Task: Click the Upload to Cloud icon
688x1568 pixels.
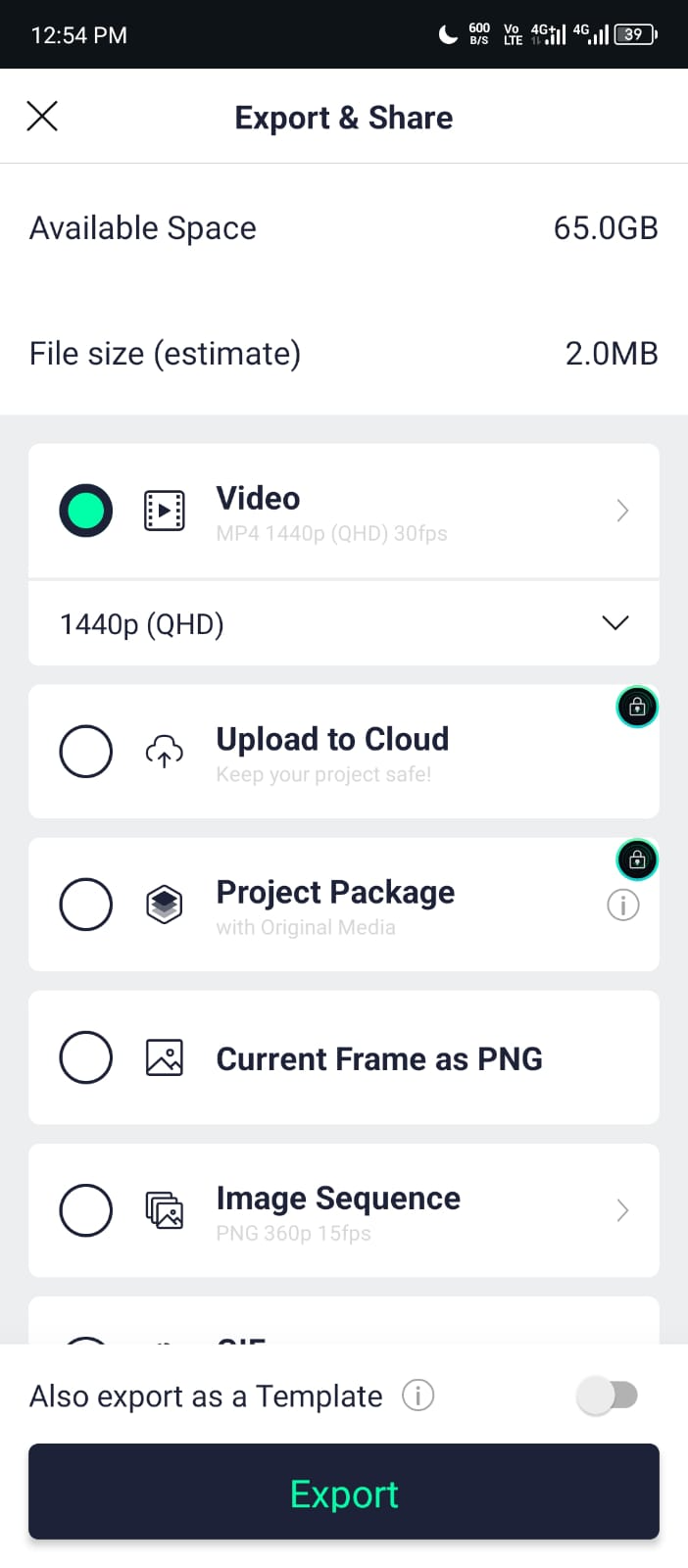Action: [165, 752]
